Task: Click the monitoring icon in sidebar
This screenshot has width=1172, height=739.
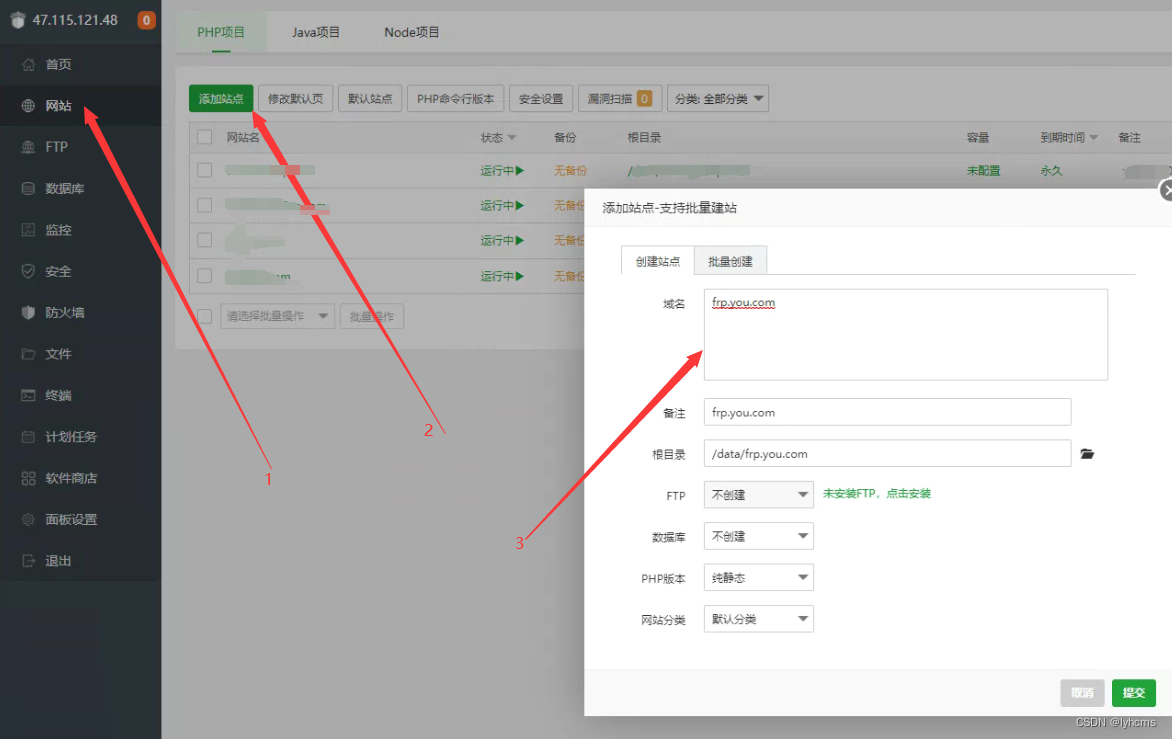Action: point(28,230)
